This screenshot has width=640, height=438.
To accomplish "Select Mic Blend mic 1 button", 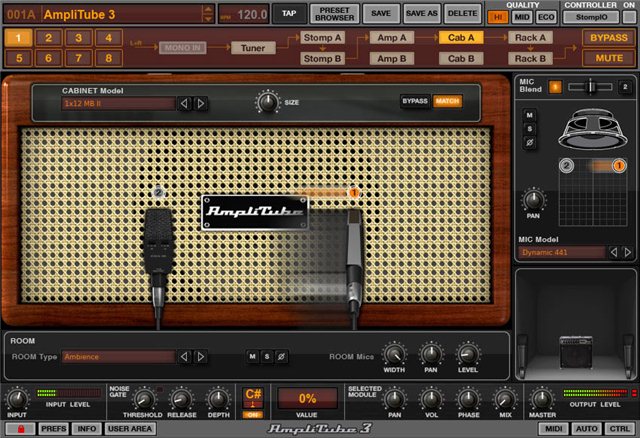I will (x=555, y=87).
